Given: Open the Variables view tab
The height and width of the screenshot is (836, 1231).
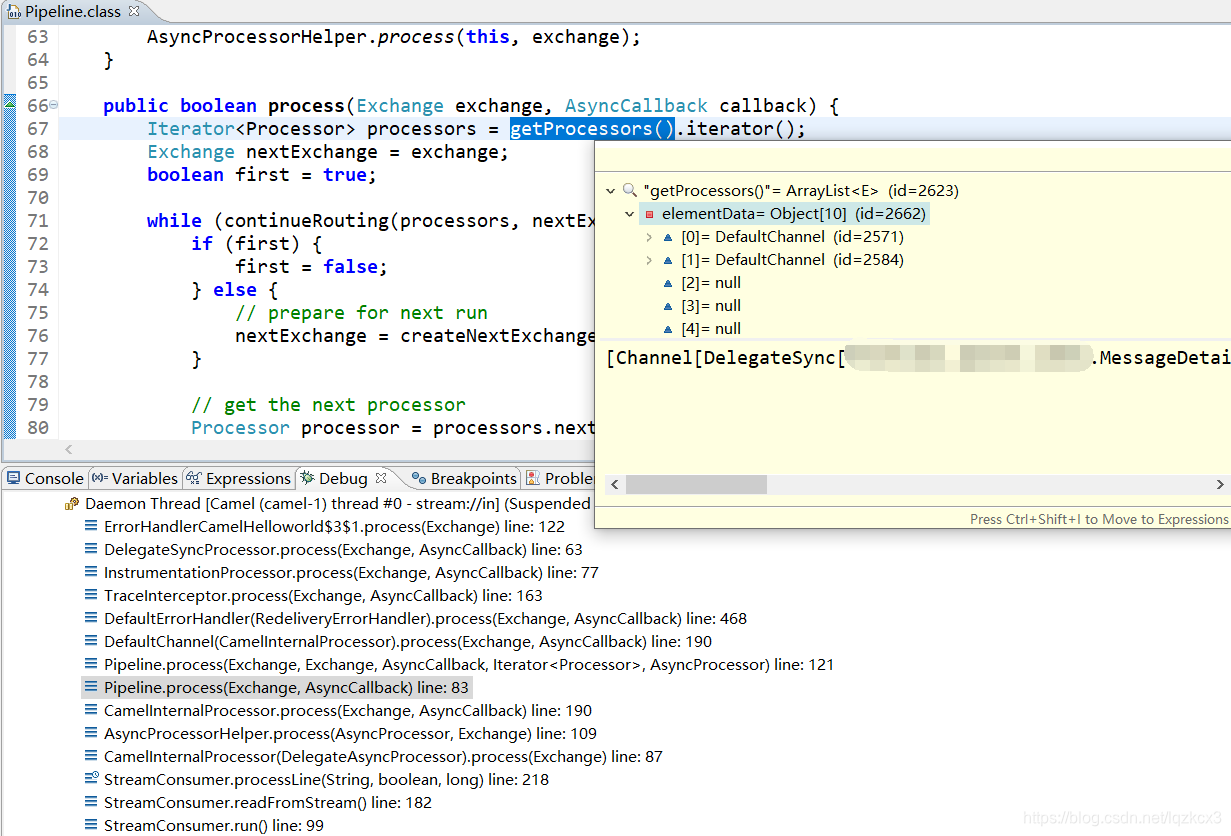Looking at the screenshot, I should 134,478.
